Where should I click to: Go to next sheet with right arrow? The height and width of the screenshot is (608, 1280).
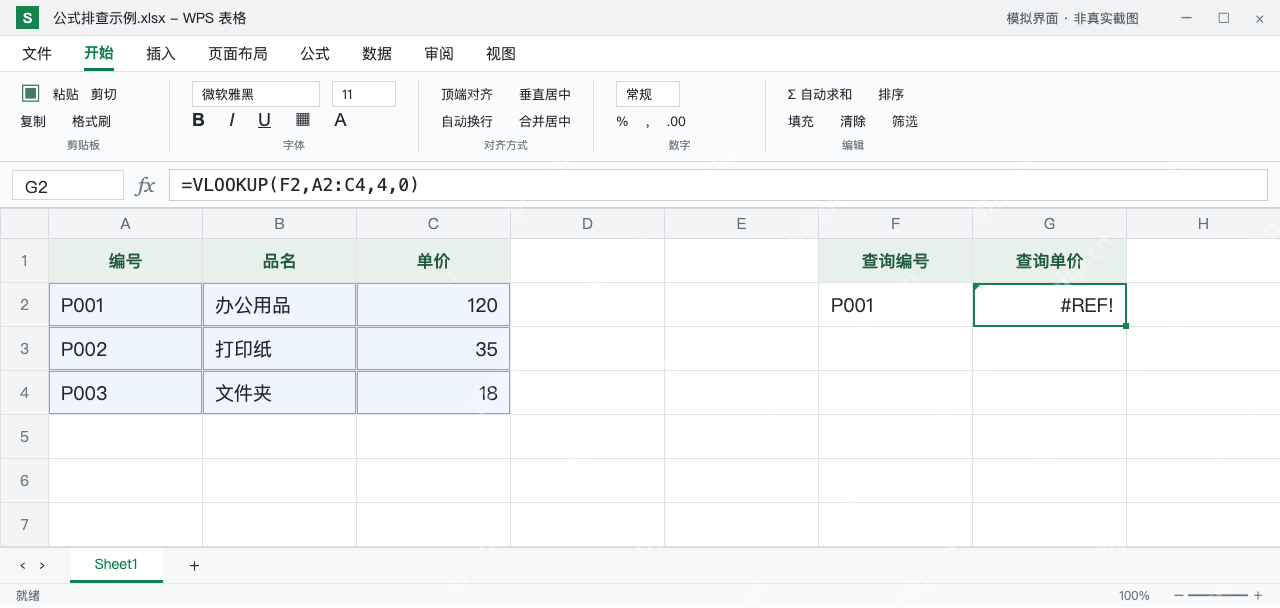click(42, 566)
